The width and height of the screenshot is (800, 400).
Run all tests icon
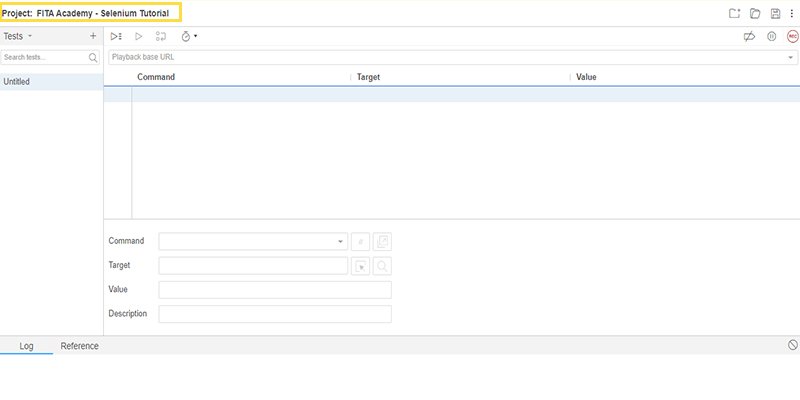tap(116, 36)
